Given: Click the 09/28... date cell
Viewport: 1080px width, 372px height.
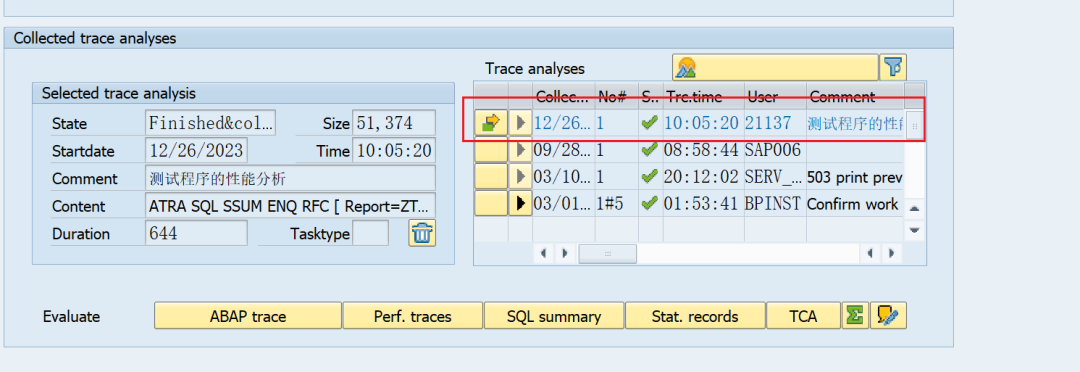Looking at the screenshot, I should coord(563,149).
